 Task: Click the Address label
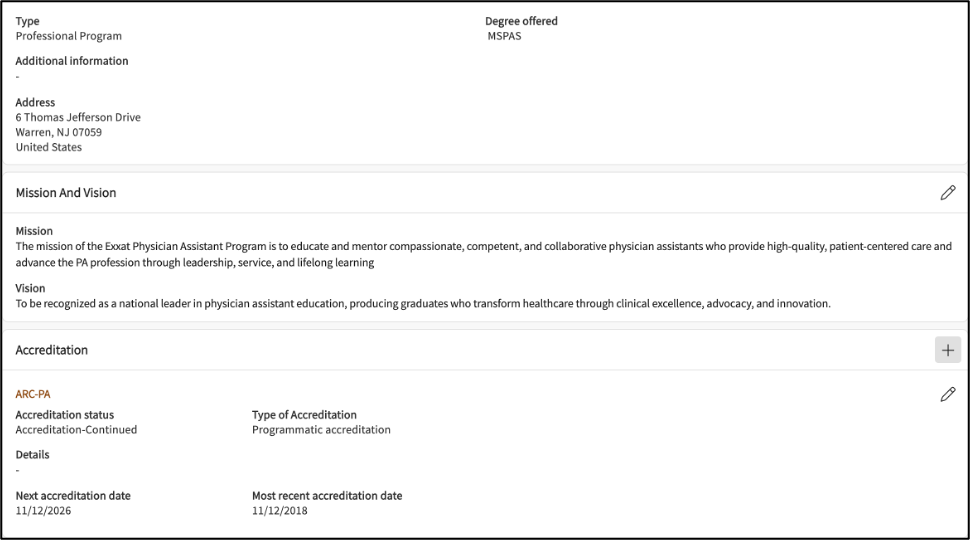click(35, 102)
